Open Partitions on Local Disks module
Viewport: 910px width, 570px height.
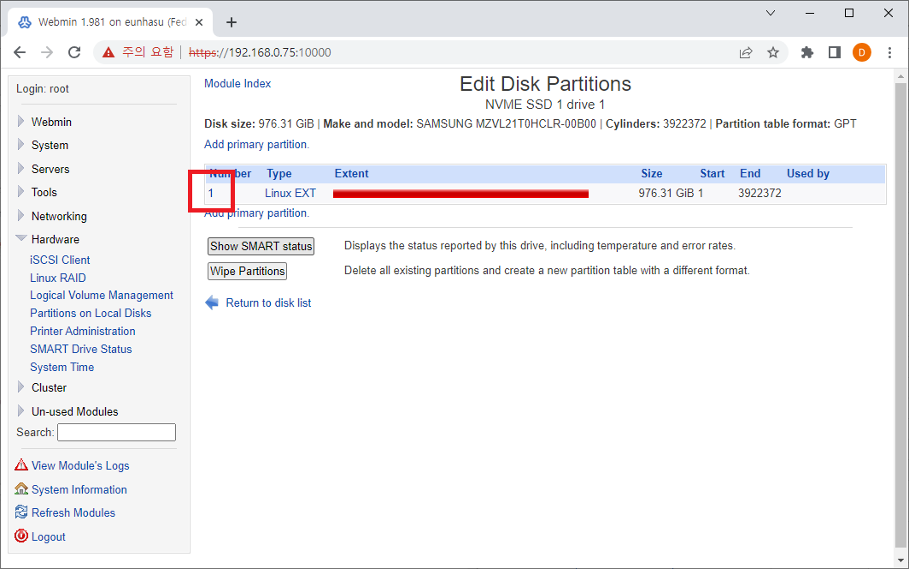click(91, 313)
